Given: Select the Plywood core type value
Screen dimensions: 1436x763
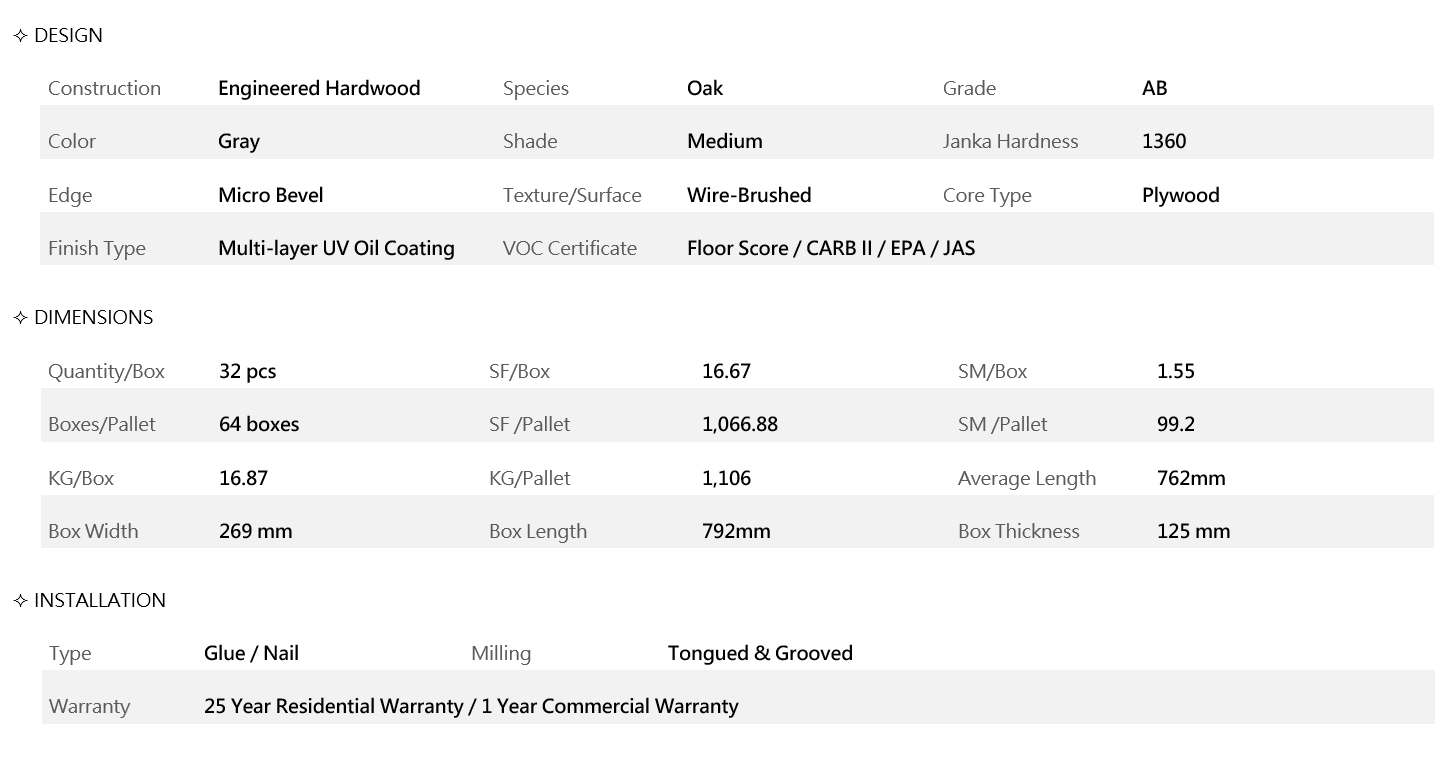Looking at the screenshot, I should point(1180,195).
